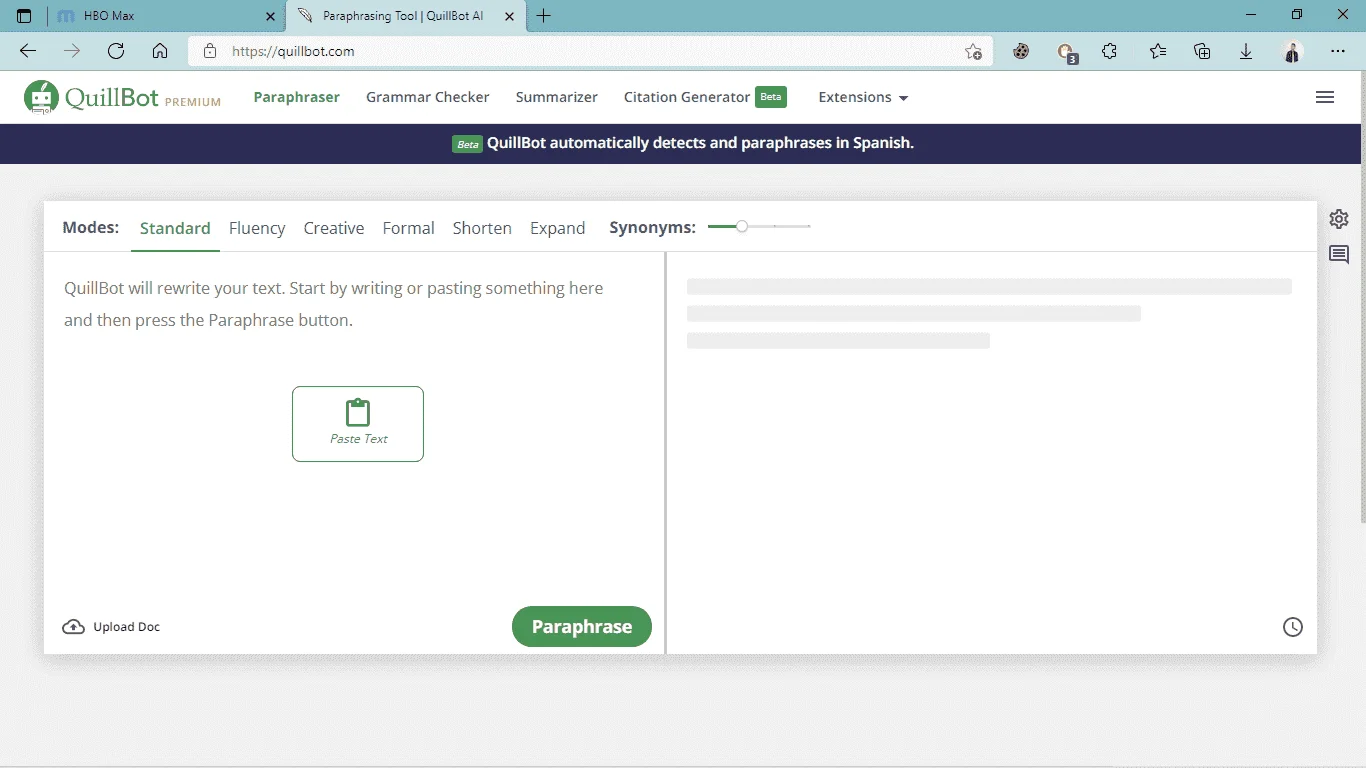The height and width of the screenshot is (768, 1366).
Task: Select Formal mode
Action: point(409,228)
